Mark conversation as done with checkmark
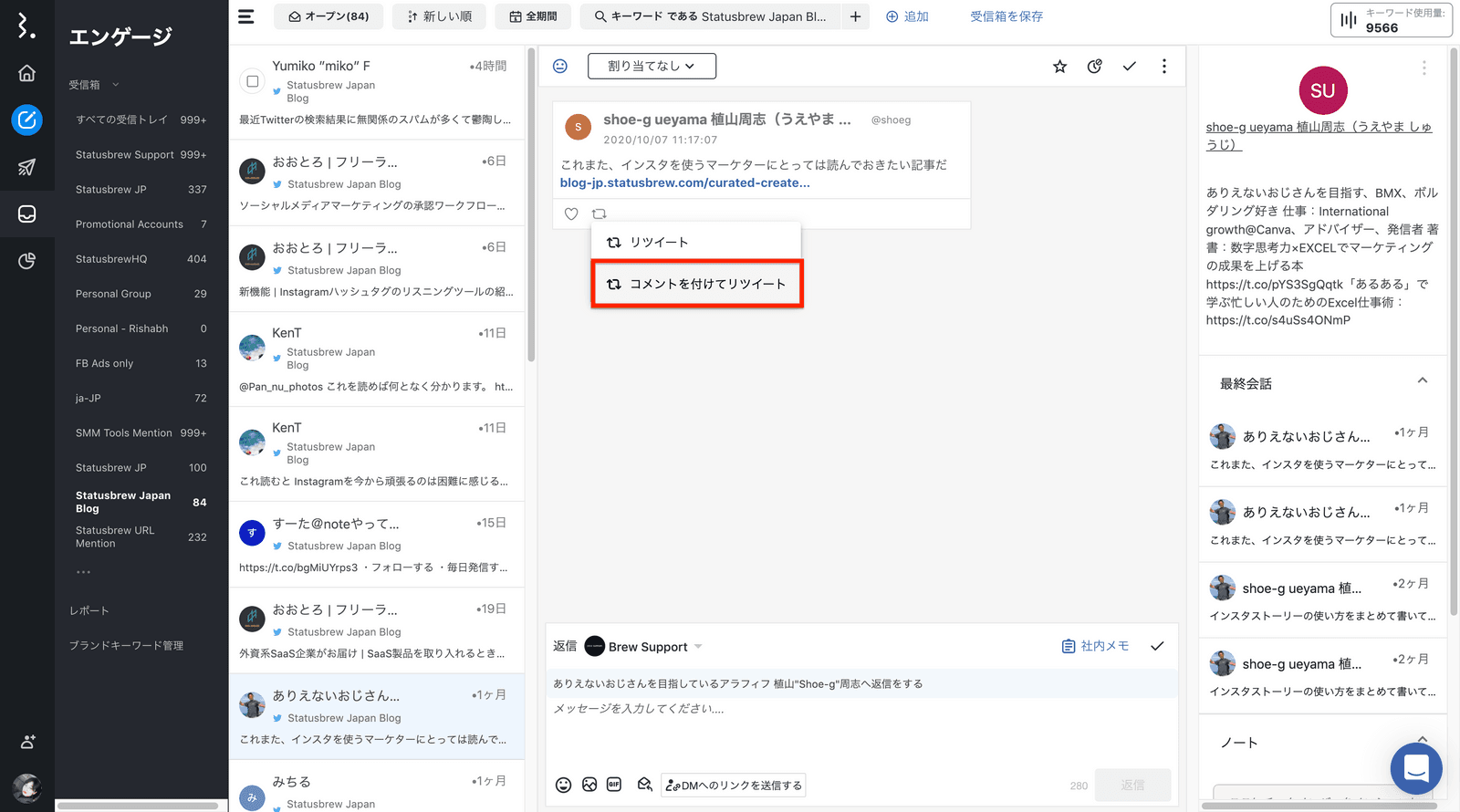The image size is (1460, 812). [1129, 67]
